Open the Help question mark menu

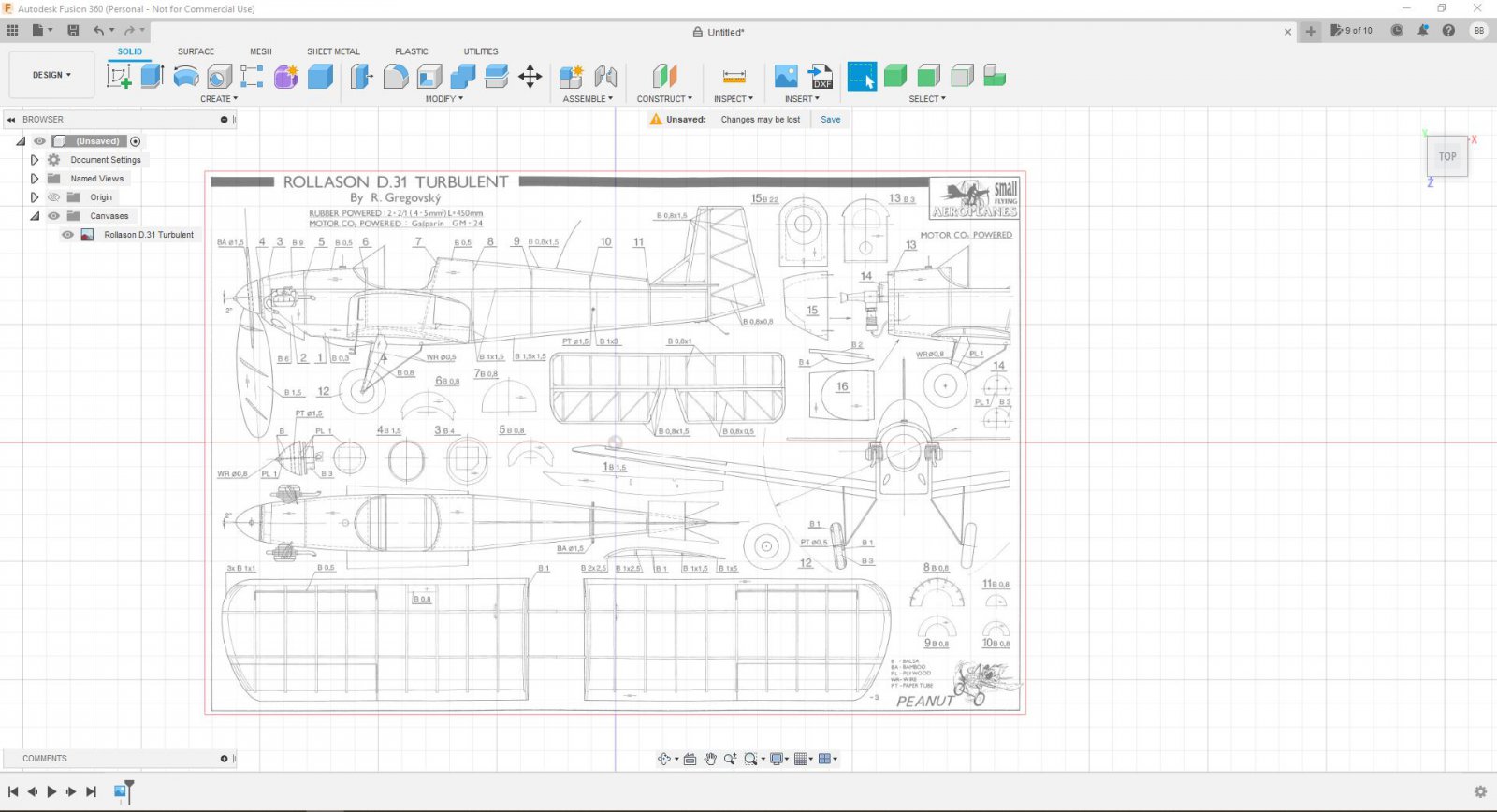(x=1448, y=31)
